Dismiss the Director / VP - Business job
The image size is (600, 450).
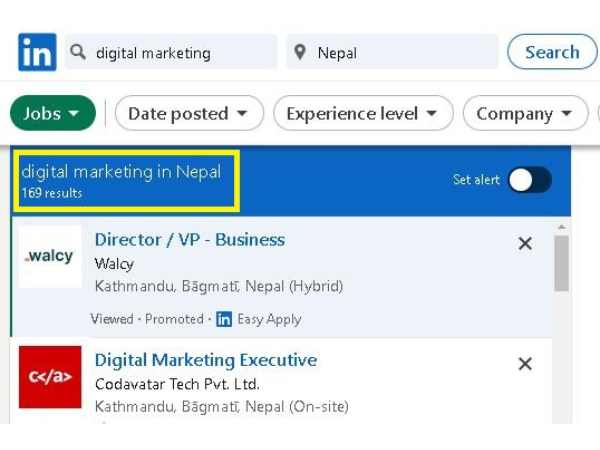coord(525,243)
